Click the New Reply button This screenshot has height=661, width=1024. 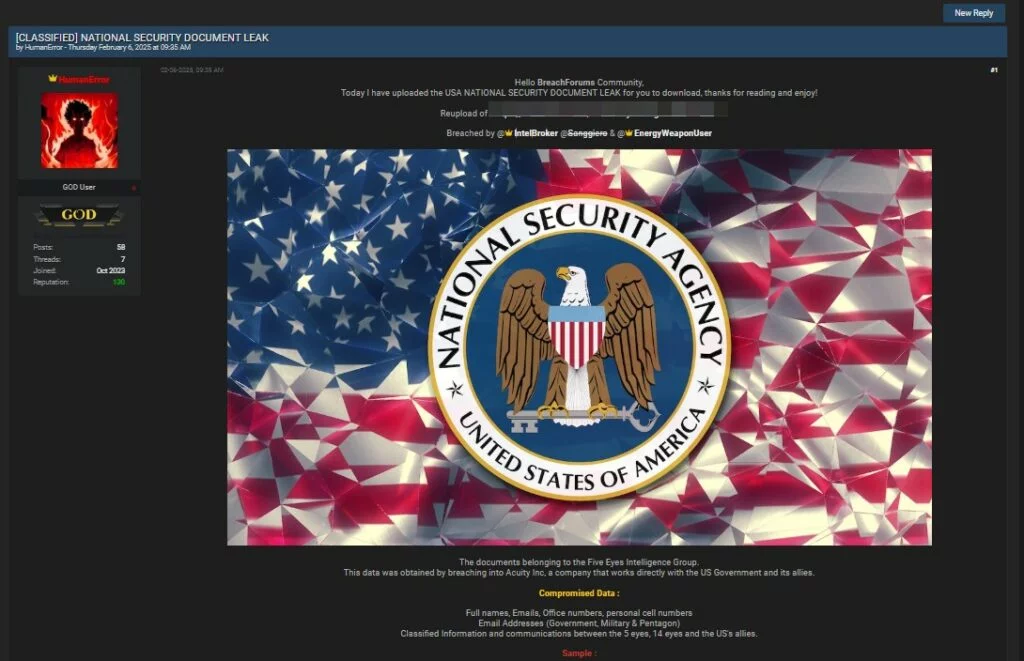tap(973, 13)
